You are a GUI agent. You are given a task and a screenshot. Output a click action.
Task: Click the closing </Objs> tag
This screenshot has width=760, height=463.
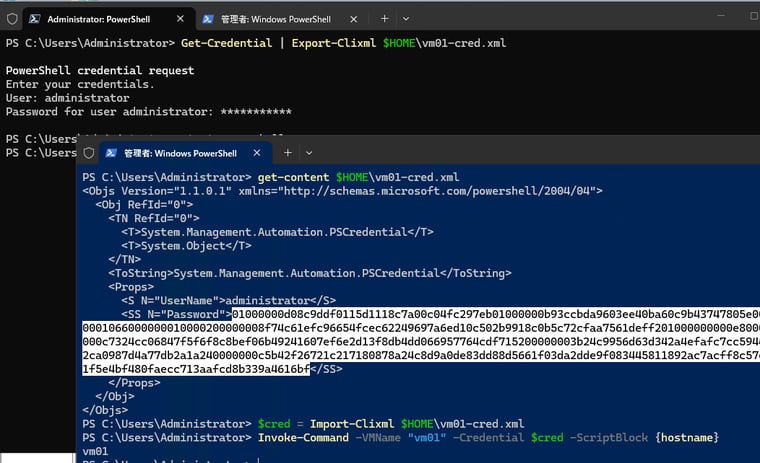(105, 410)
